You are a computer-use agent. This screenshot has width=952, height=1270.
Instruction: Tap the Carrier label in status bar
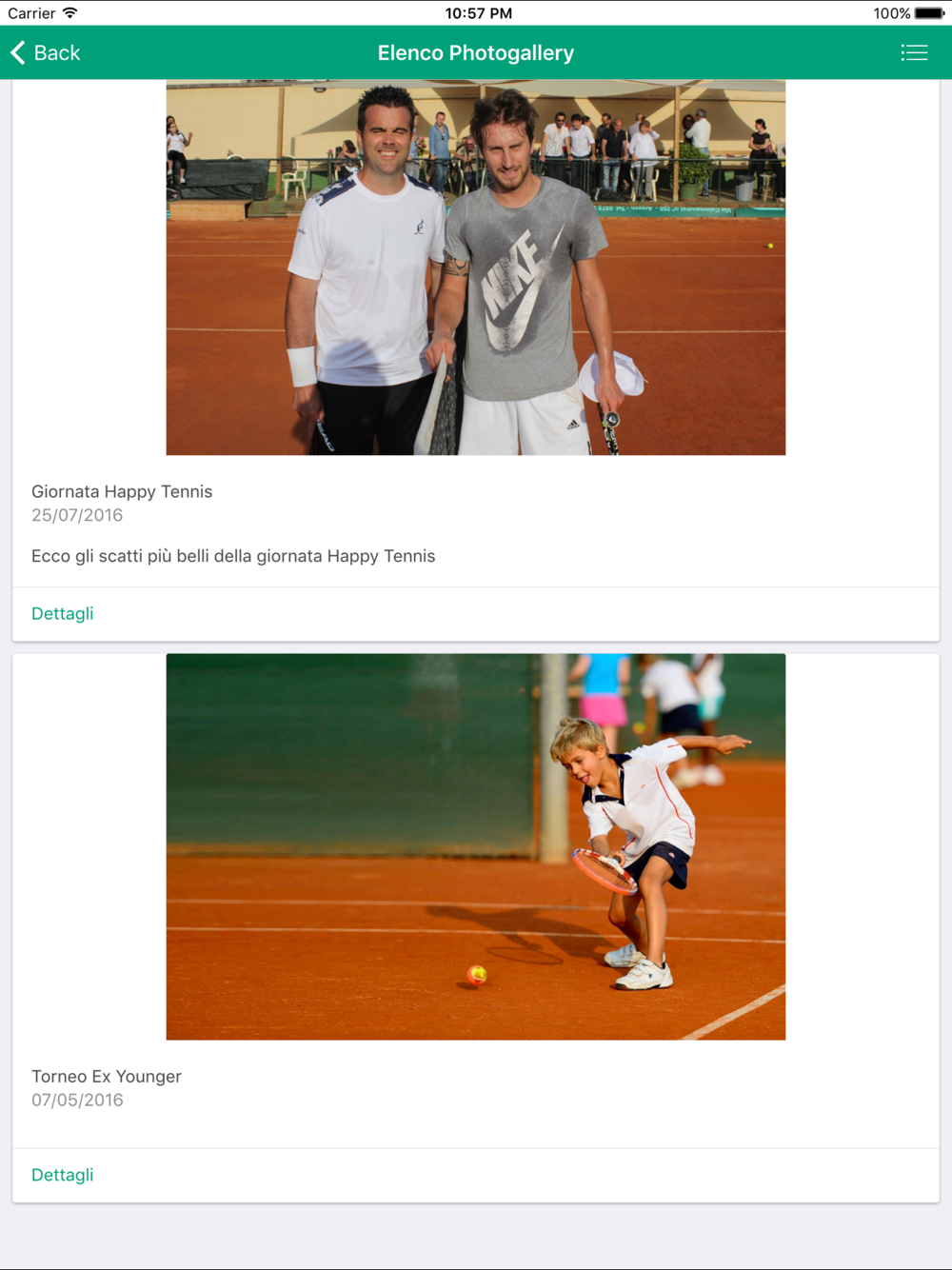(31, 13)
